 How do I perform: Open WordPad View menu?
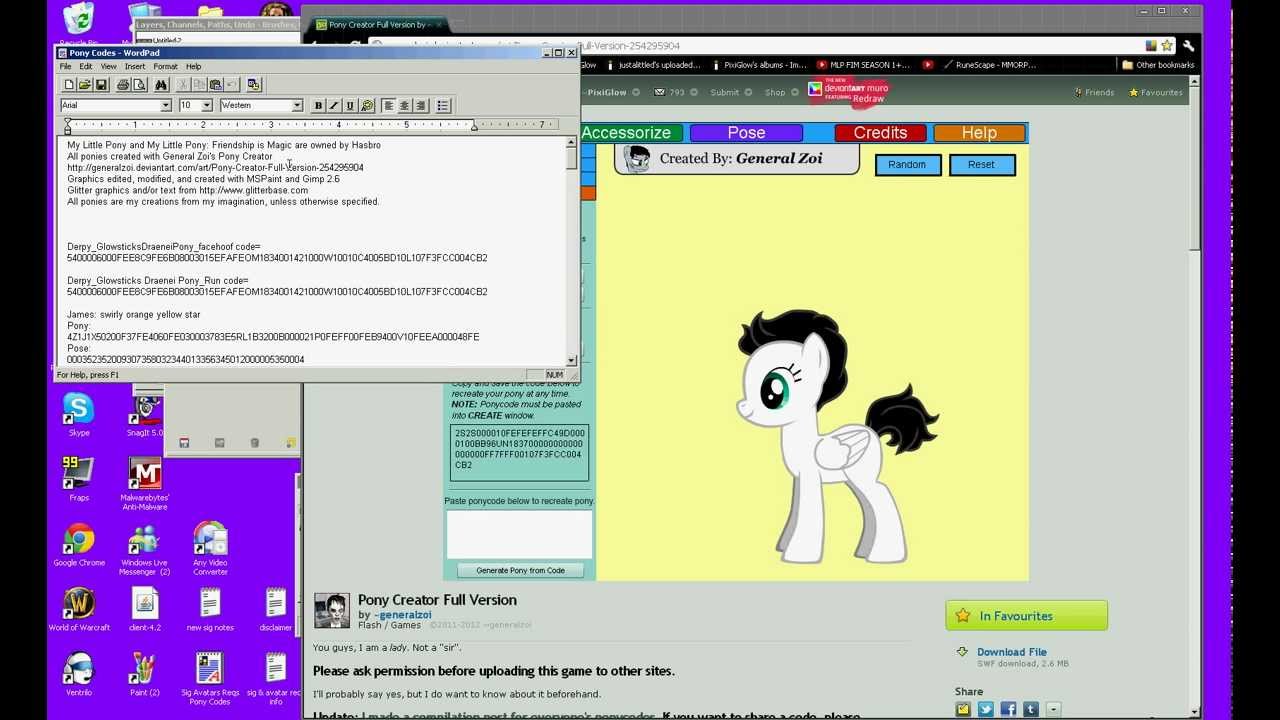108,67
